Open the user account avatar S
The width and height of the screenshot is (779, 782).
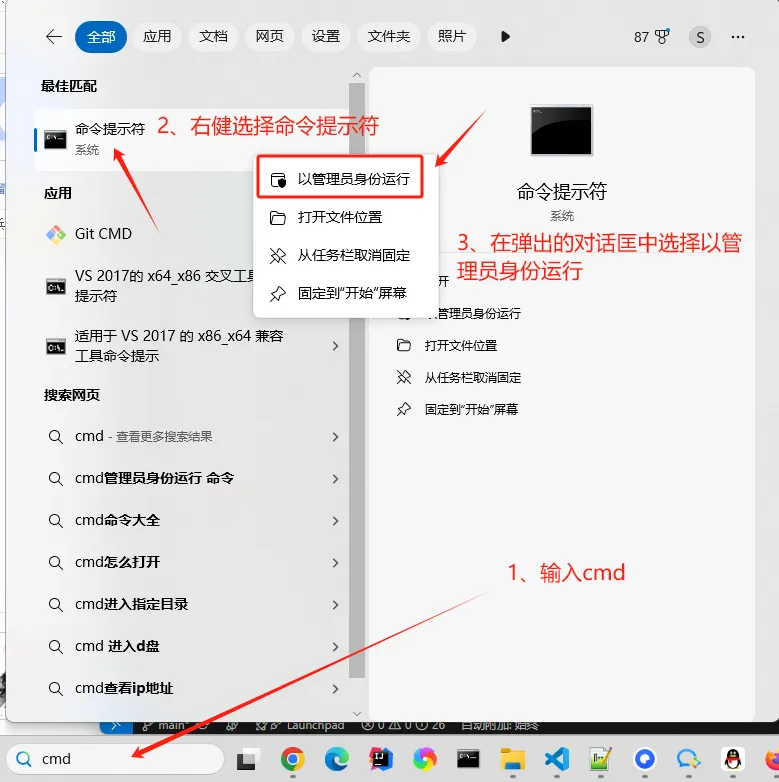[700, 37]
